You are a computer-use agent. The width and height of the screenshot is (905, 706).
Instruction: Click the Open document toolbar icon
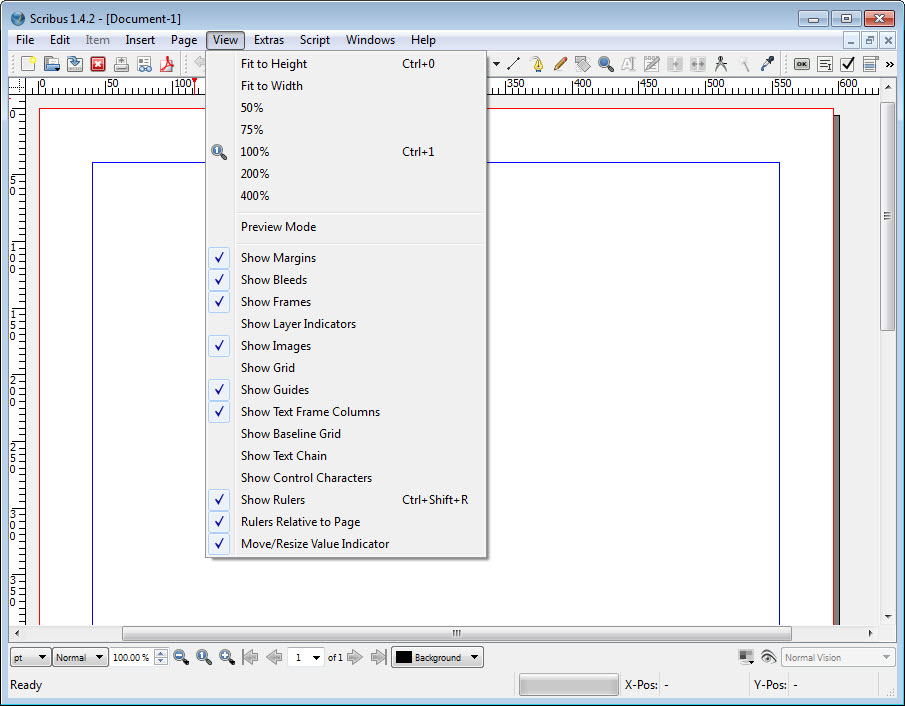point(52,63)
